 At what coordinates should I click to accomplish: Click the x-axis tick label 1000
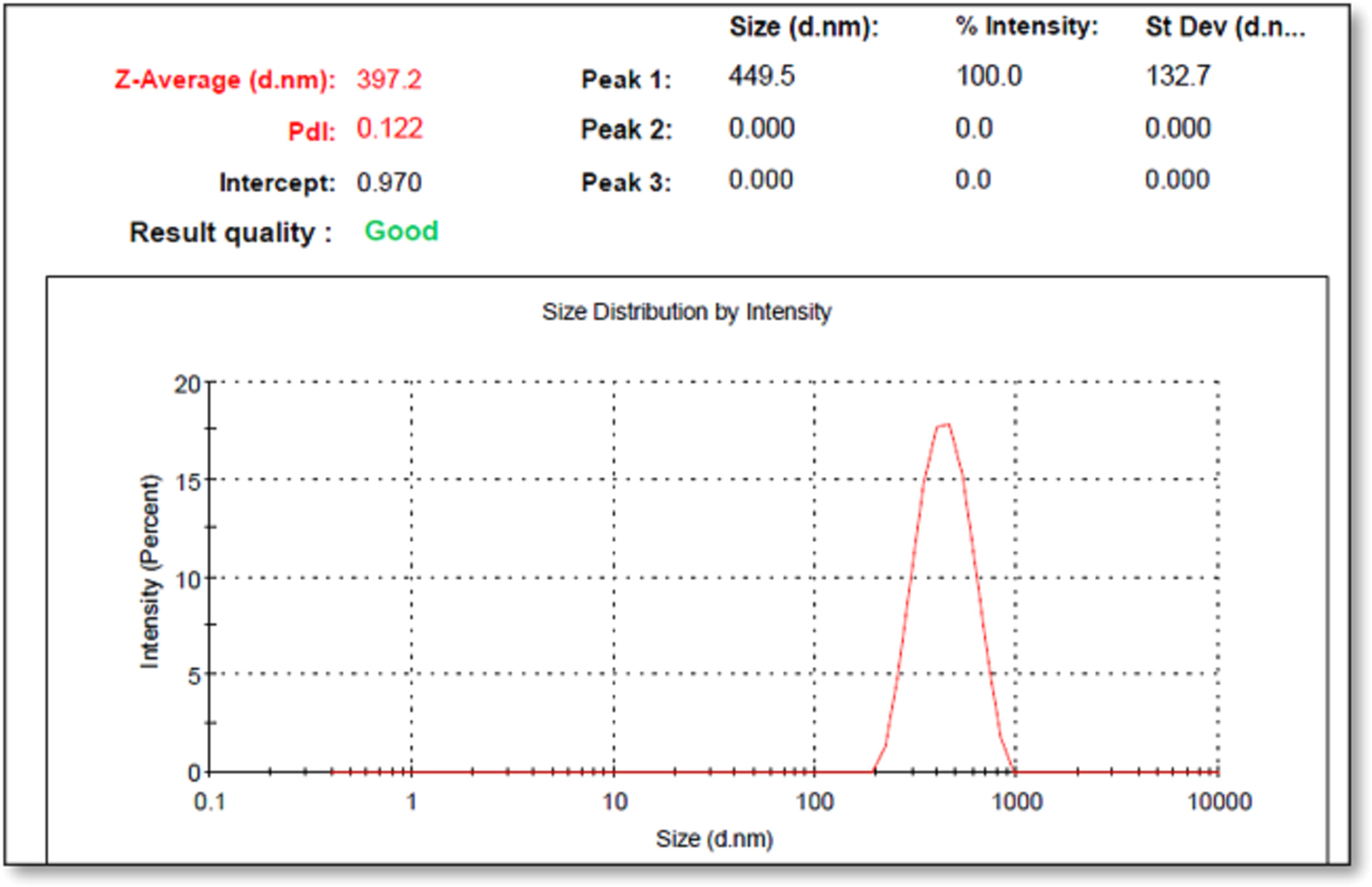[1017, 802]
